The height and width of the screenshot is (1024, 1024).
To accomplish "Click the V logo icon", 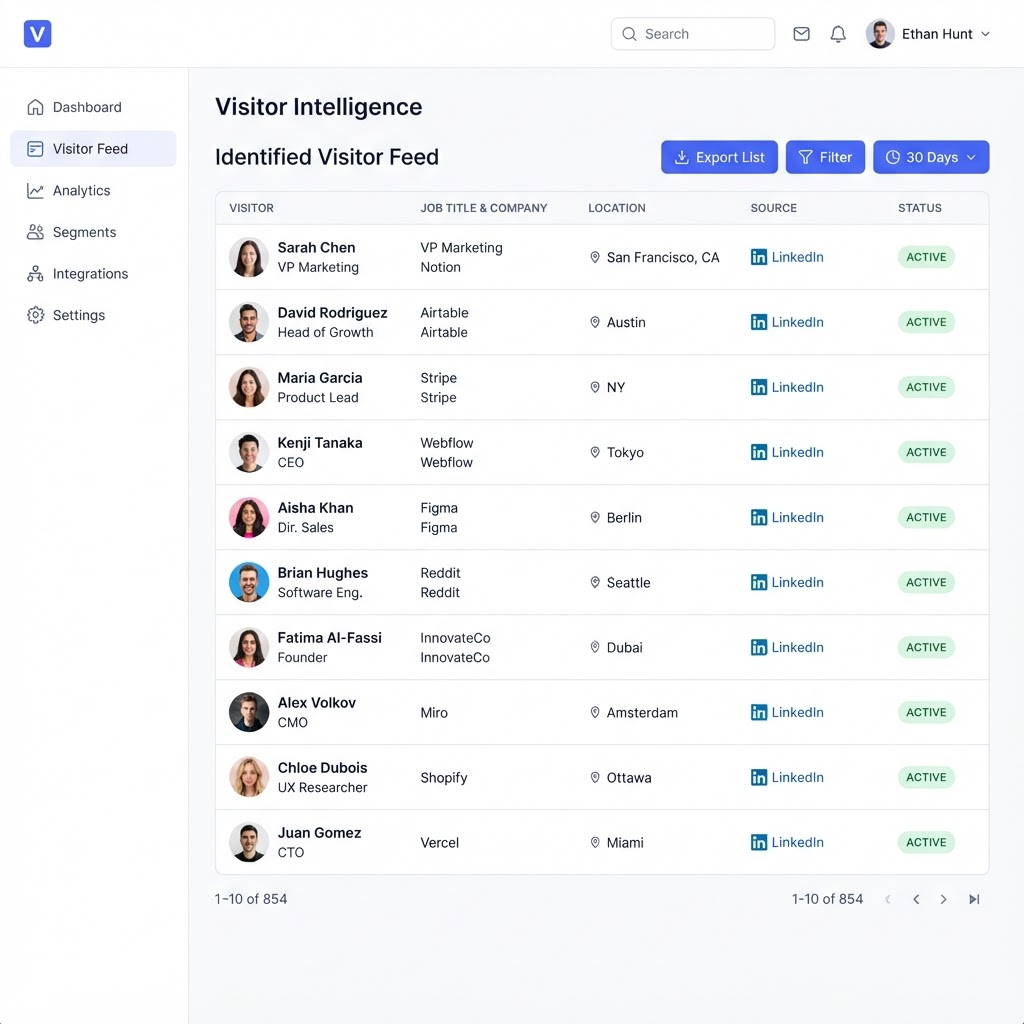I will (x=37, y=34).
